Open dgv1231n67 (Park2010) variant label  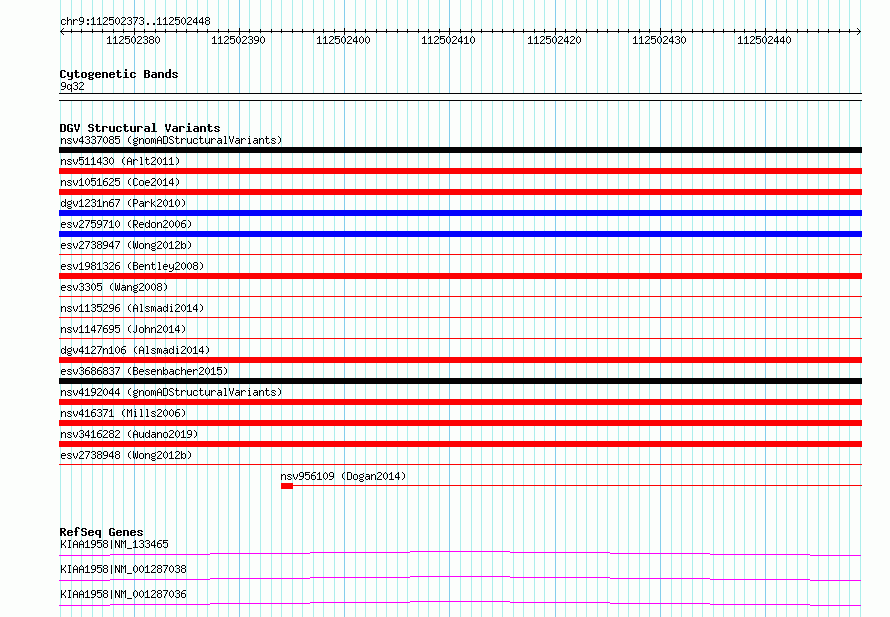pos(123,203)
